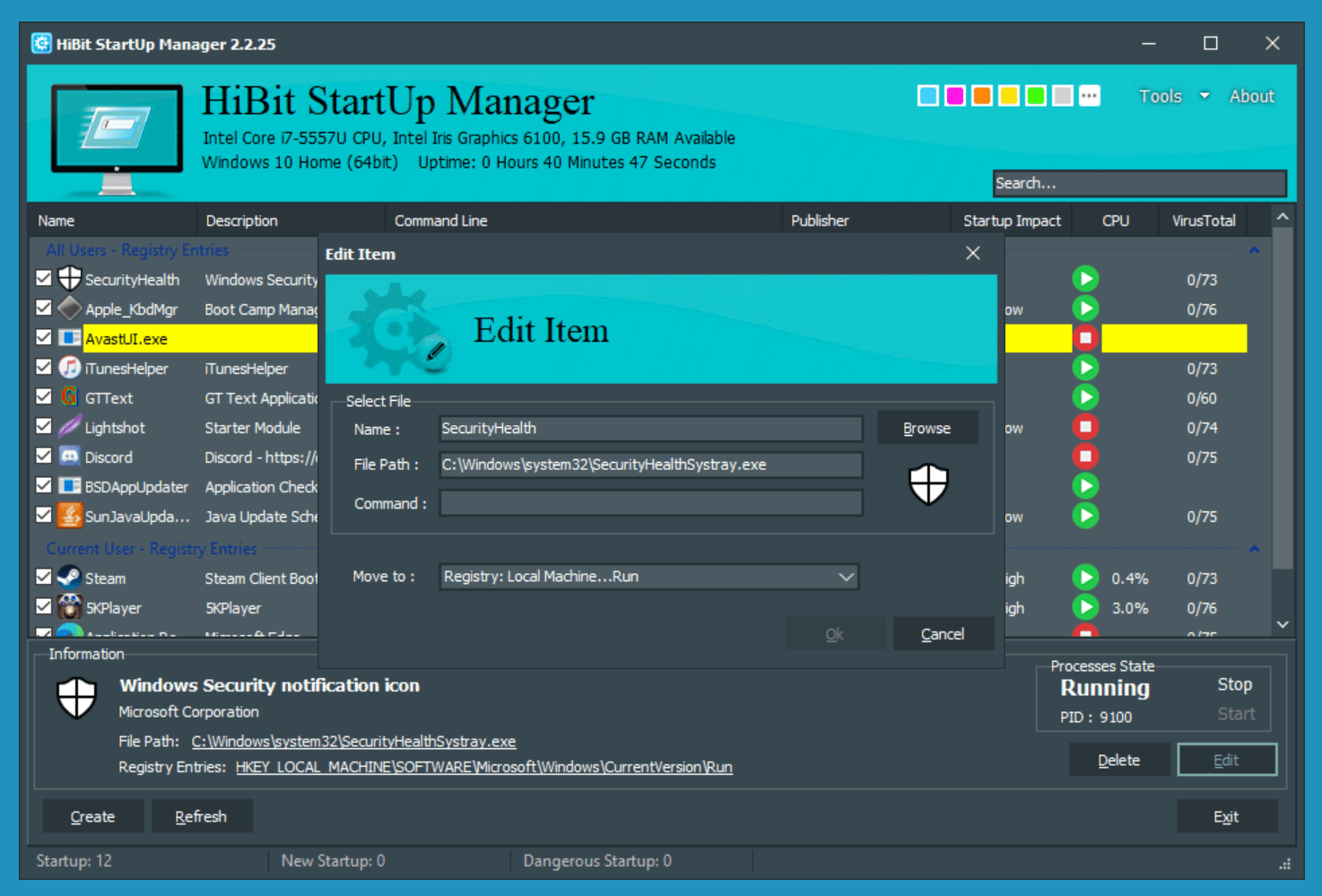Uncheck the 5KPlayer checkbox
The image size is (1322, 896).
click(43, 607)
